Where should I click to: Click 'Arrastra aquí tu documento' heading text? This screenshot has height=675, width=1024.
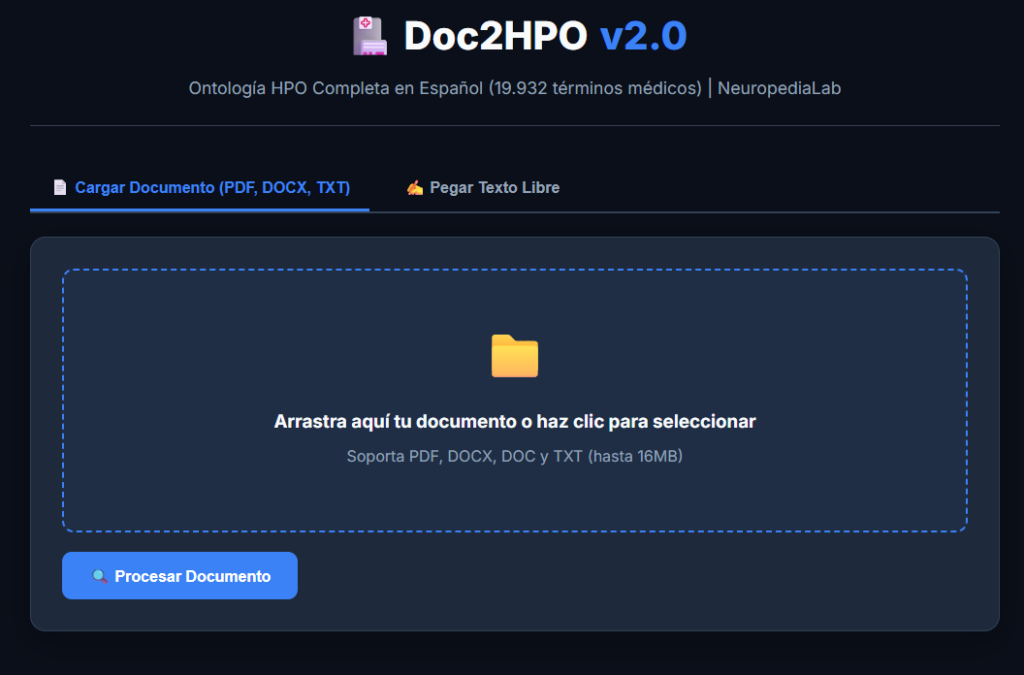pyautogui.click(x=515, y=422)
